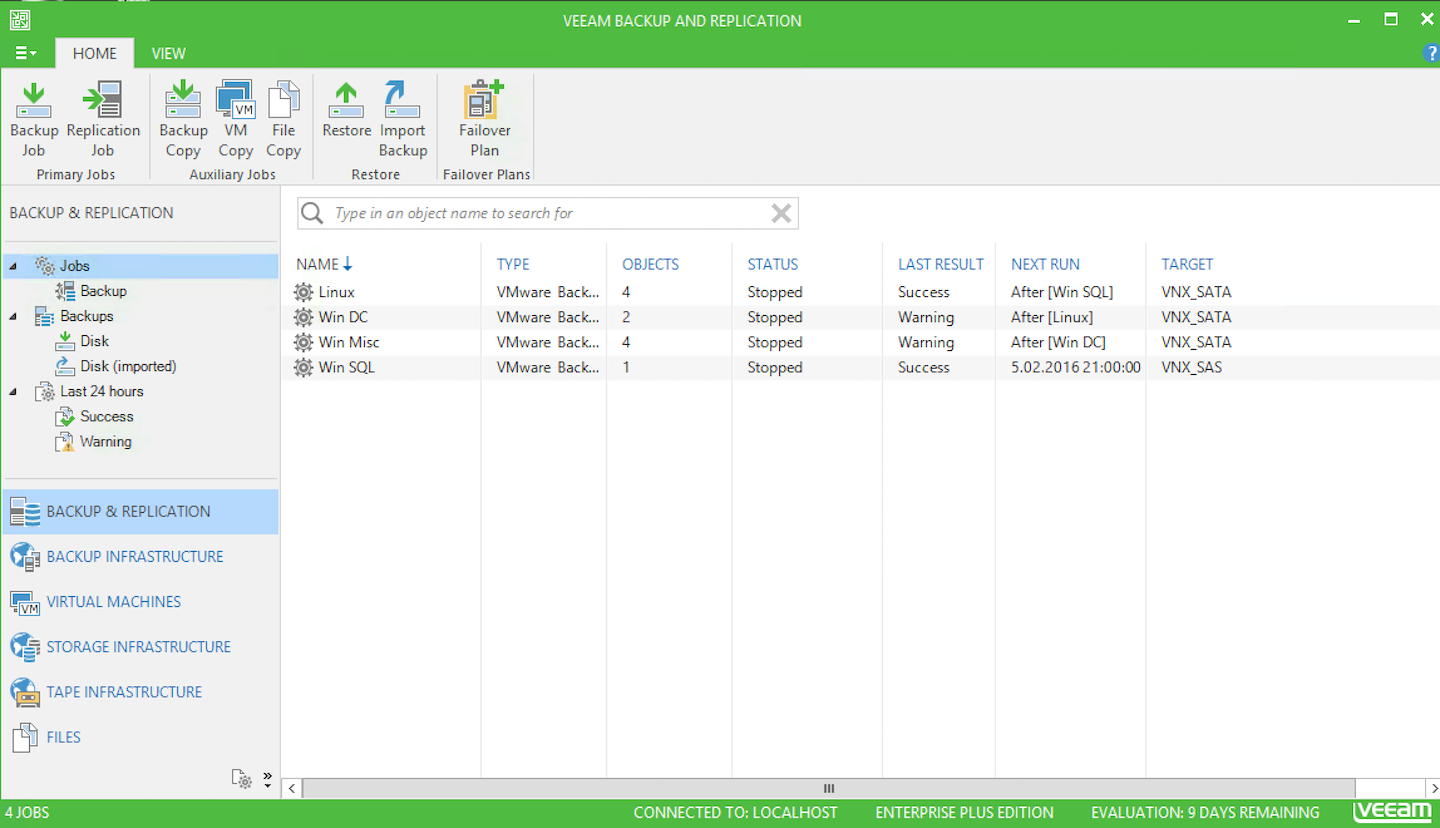Launch the VM Copy job
The width and height of the screenshot is (1440, 828).
click(235, 120)
